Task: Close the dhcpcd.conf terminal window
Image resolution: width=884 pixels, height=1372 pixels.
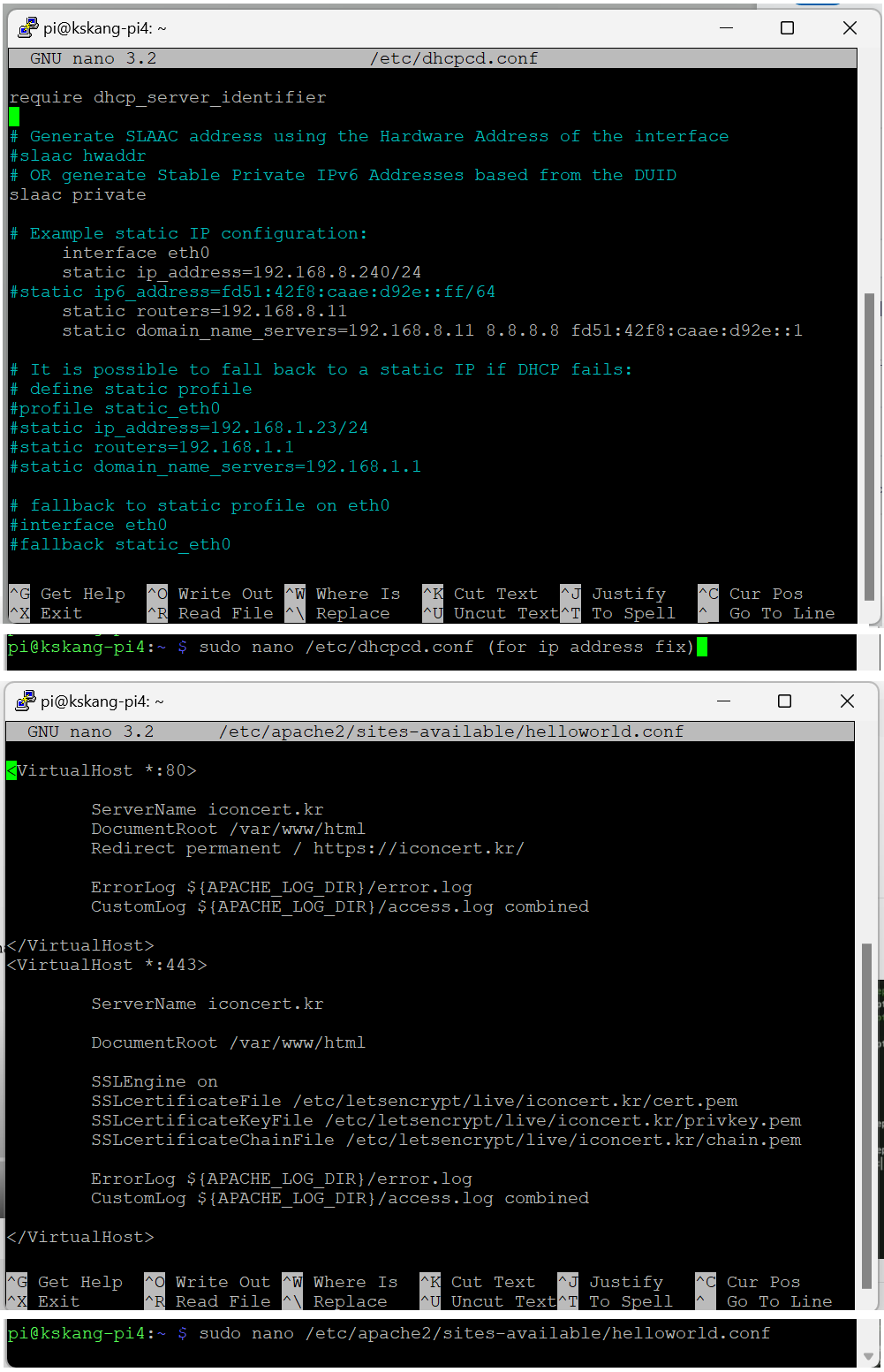Action: point(850,27)
